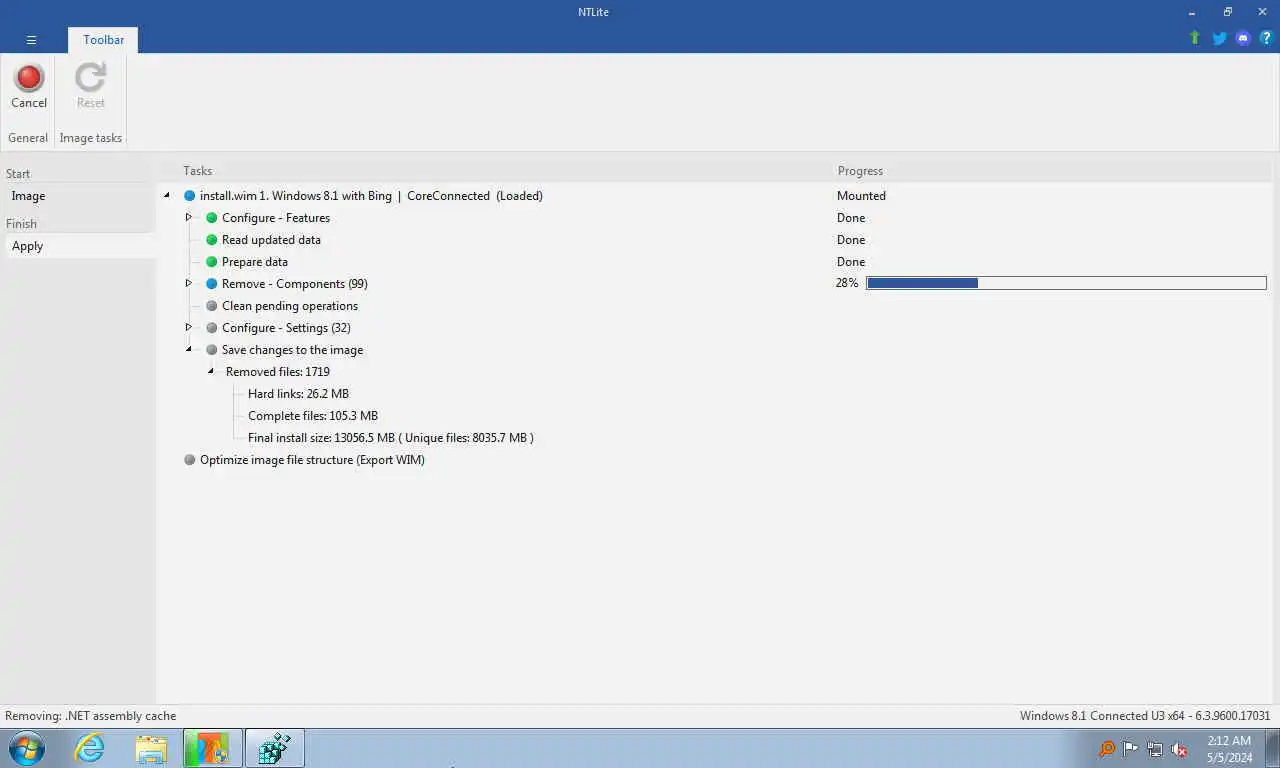
Task: Expand Configure - Features node
Action: coord(188,217)
